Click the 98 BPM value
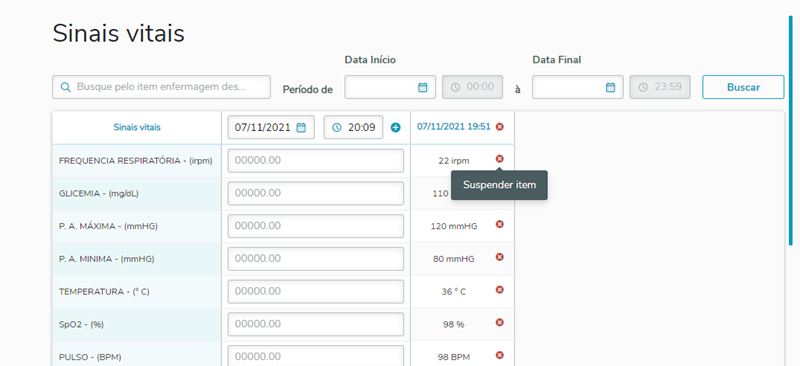Image resolution: width=800 pixels, height=366 pixels. coord(454,357)
